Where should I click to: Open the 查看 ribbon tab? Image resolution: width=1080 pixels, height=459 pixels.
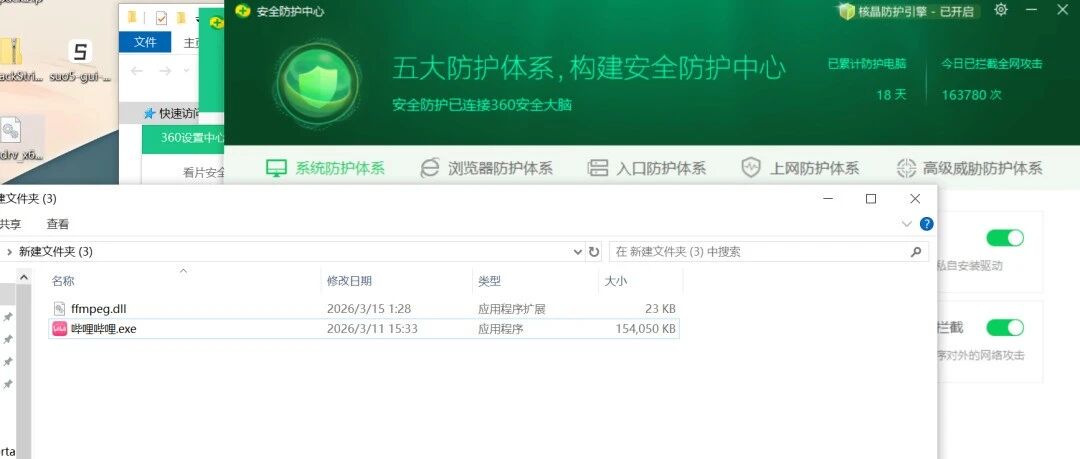[x=58, y=224]
